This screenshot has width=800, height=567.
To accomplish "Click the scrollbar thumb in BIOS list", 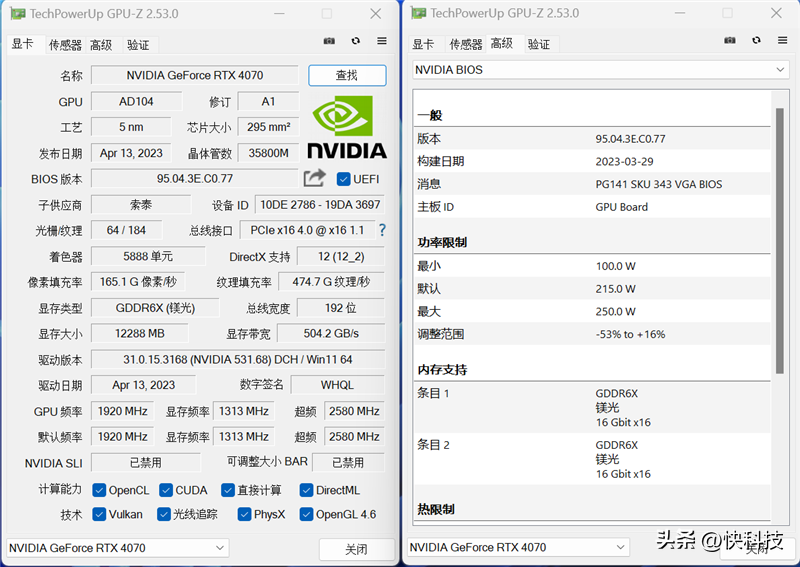I will click(780, 241).
